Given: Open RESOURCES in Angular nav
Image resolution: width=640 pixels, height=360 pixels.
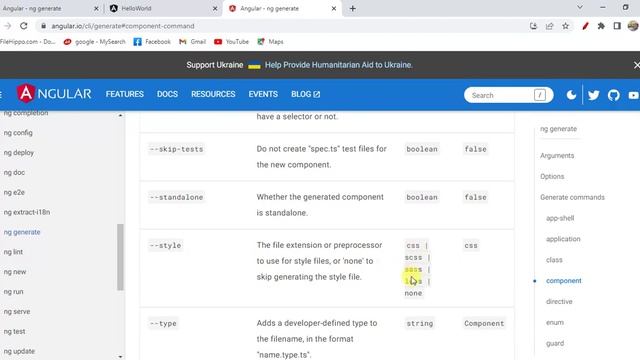Looking at the screenshot, I should tap(213, 94).
